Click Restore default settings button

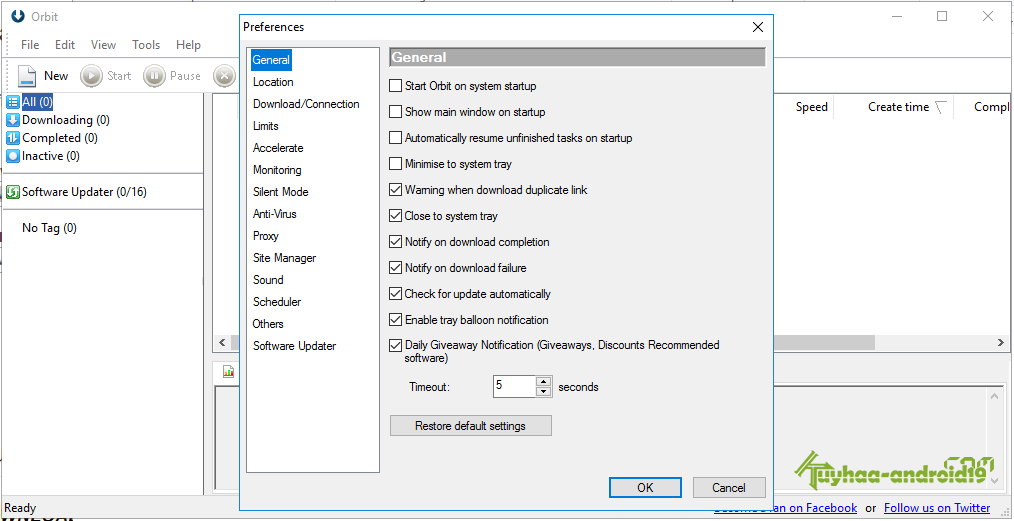(x=471, y=426)
